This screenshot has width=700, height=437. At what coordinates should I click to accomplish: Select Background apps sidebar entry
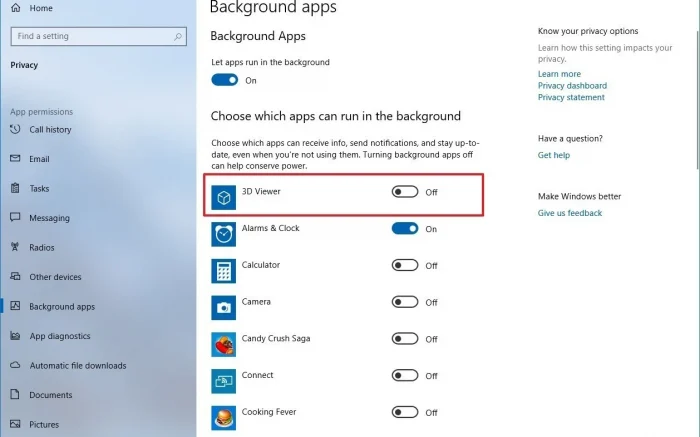point(62,307)
